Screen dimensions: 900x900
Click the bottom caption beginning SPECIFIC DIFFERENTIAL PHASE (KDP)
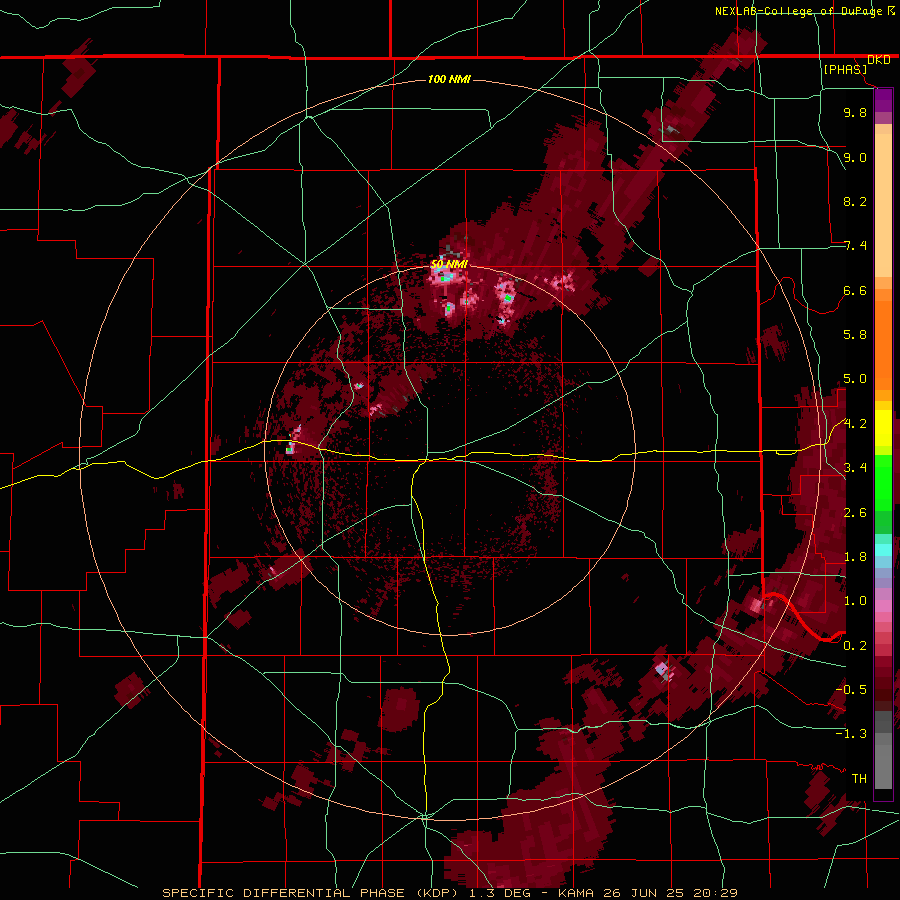[449, 893]
